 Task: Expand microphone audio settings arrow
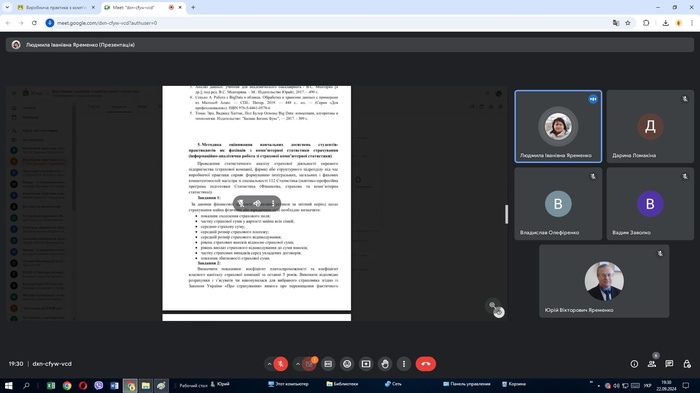click(x=269, y=364)
